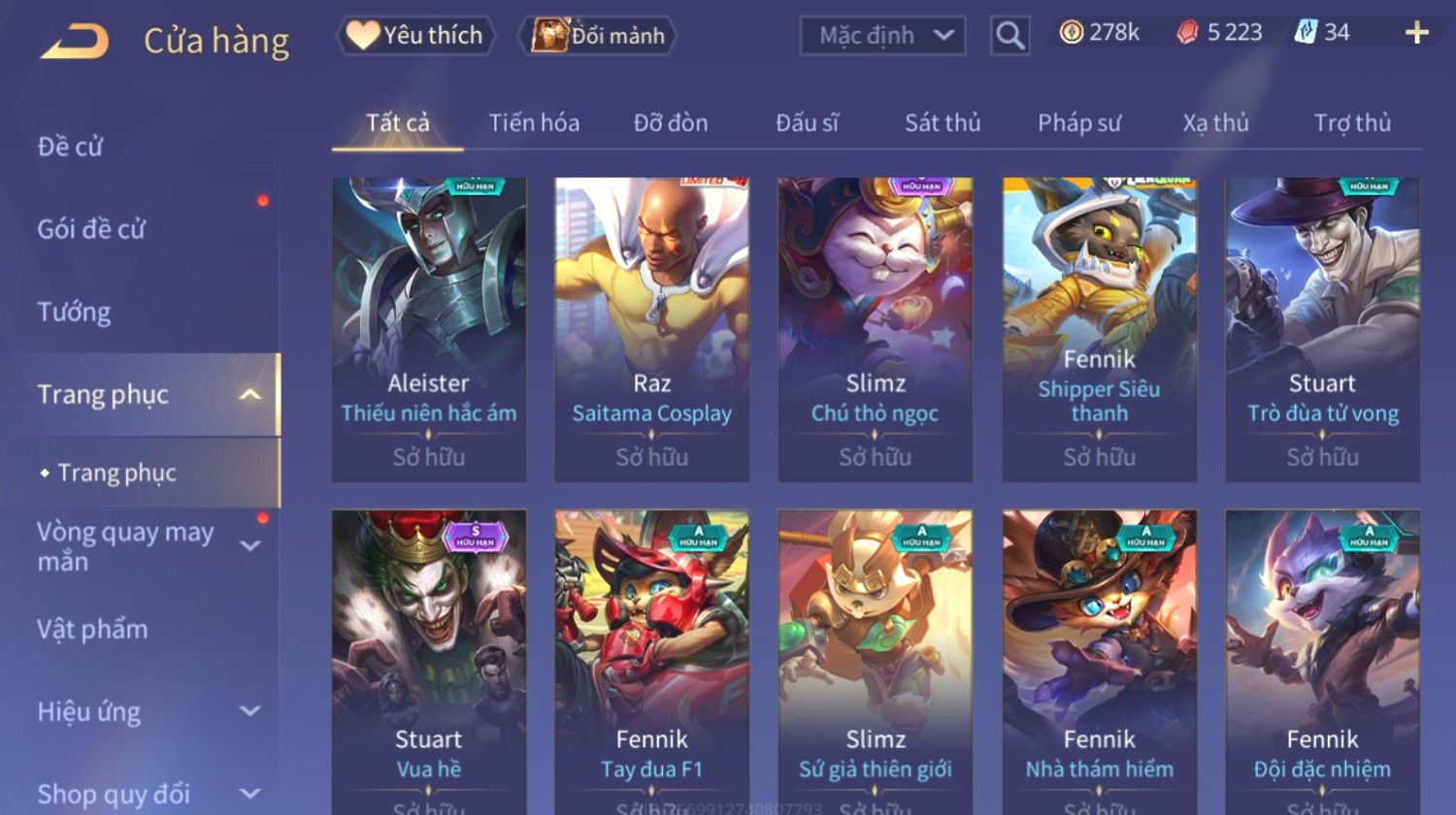Expand the Shop quy đổi section
The image size is (1456, 815).
249,794
